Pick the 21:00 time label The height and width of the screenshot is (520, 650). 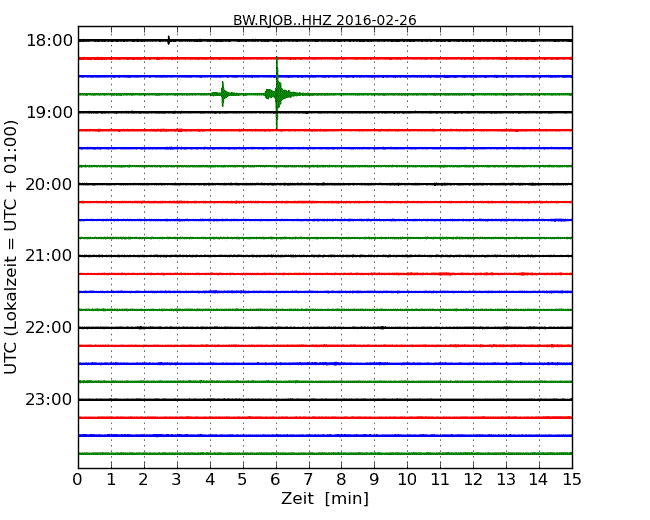click(49, 256)
